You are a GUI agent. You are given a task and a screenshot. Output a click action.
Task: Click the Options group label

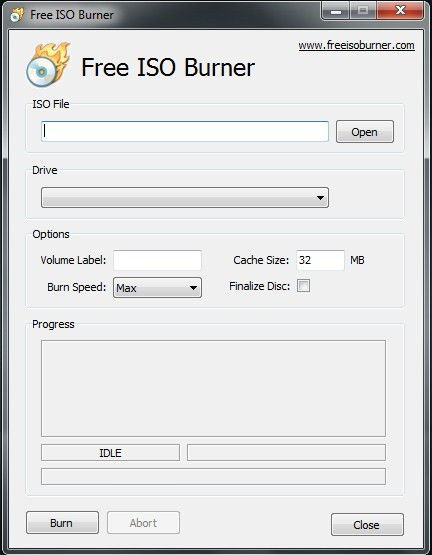[51, 234]
